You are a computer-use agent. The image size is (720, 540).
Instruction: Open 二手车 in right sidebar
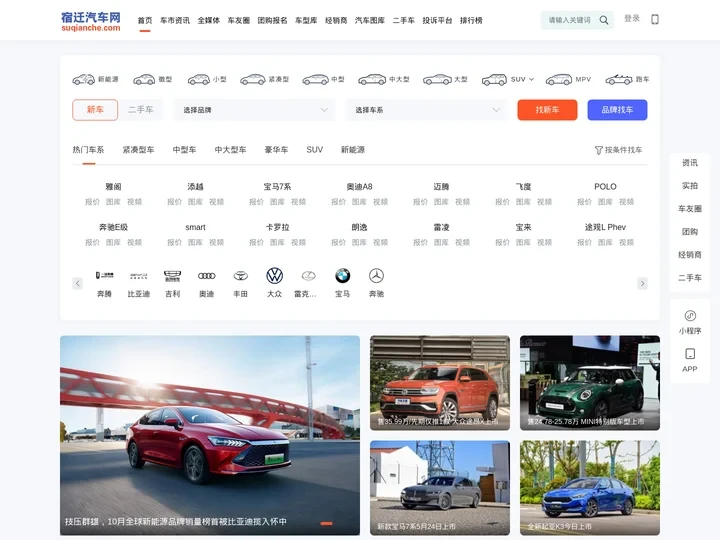click(690, 277)
